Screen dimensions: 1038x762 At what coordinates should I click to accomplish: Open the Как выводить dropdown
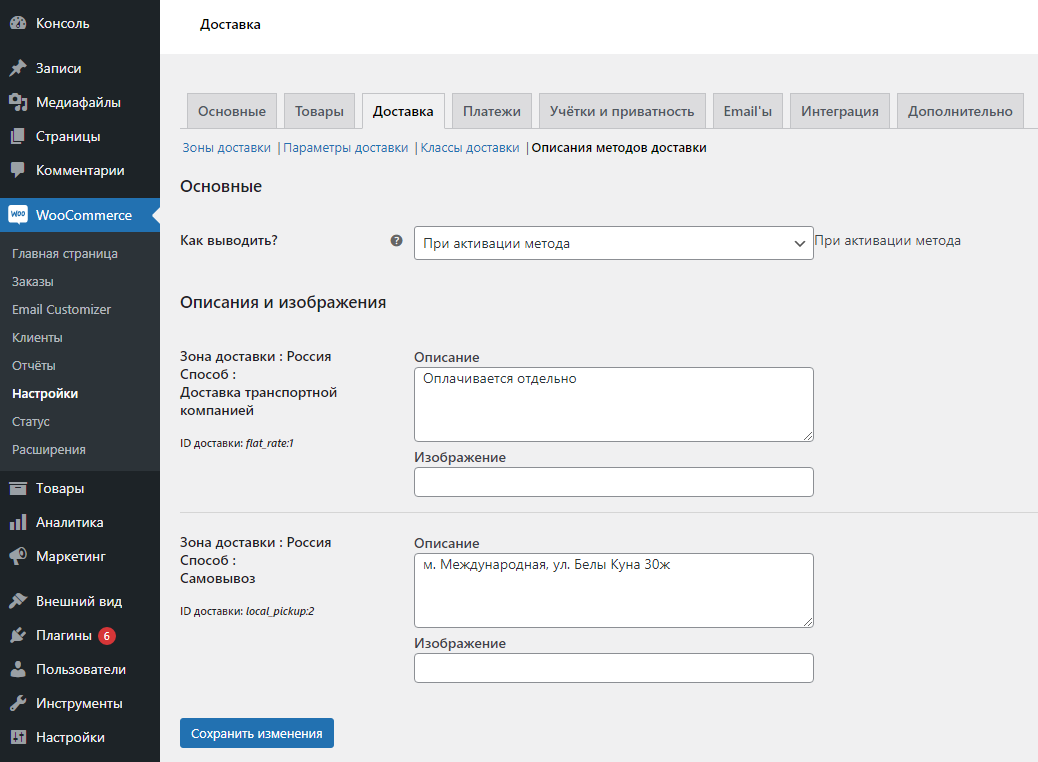tap(614, 243)
